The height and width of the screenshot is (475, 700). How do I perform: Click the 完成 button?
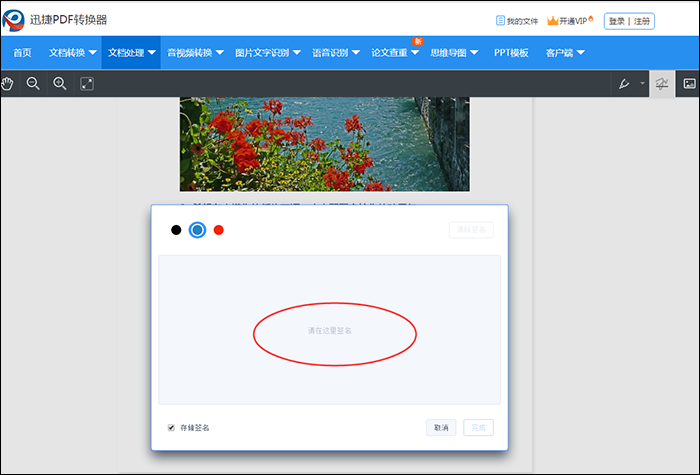point(478,427)
